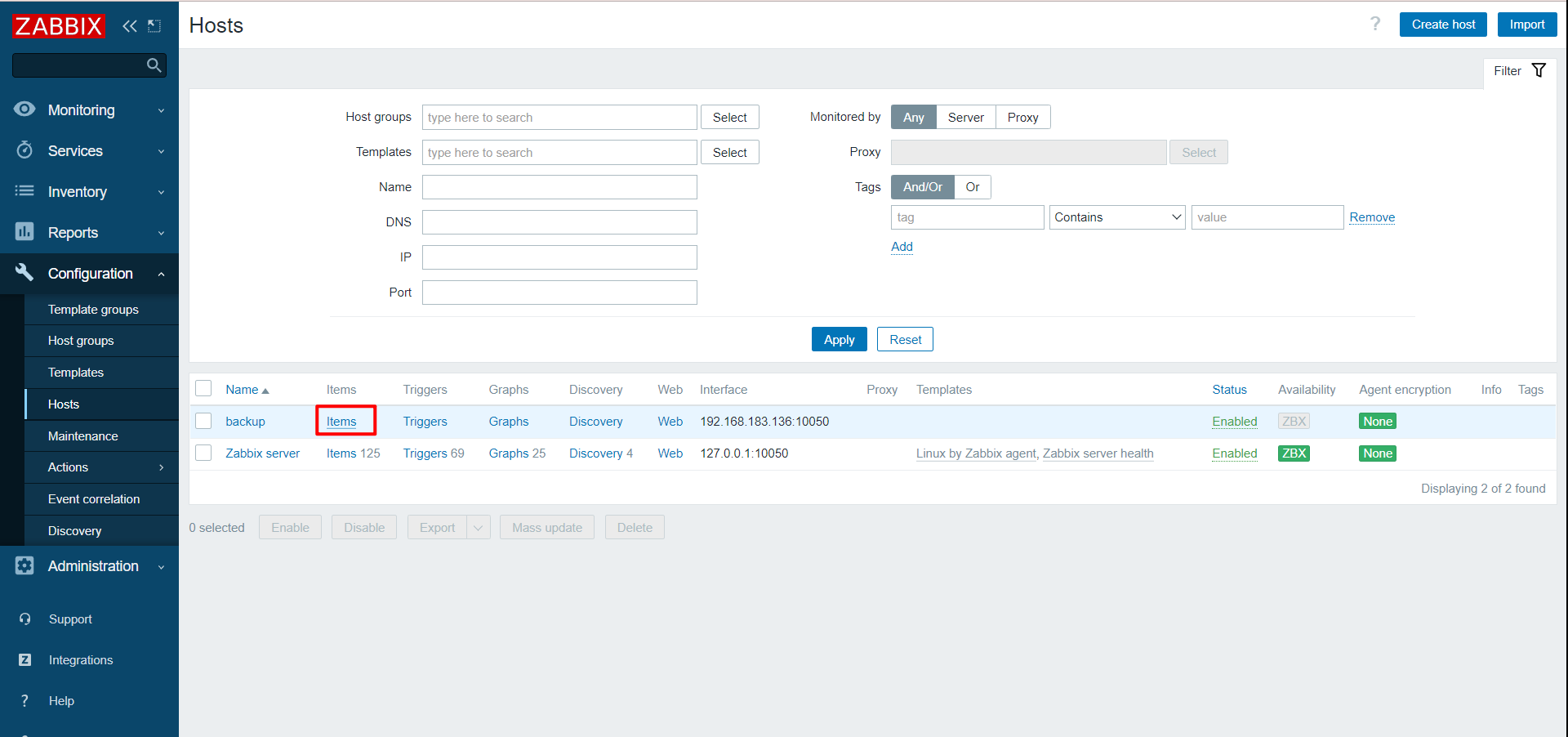Remove the tag filter row
1568x737 pixels.
[1372, 217]
